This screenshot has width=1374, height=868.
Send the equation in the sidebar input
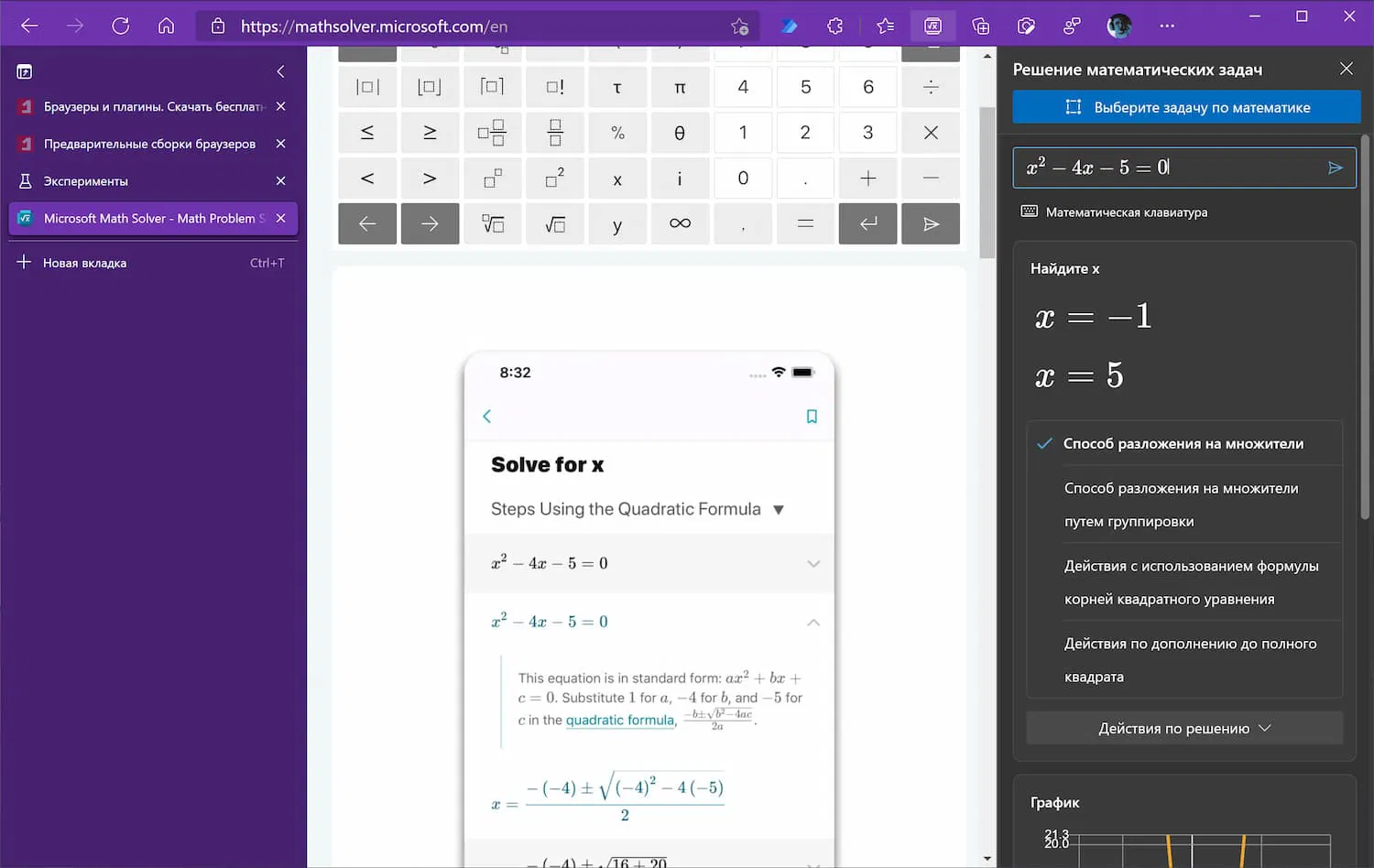1335,168
